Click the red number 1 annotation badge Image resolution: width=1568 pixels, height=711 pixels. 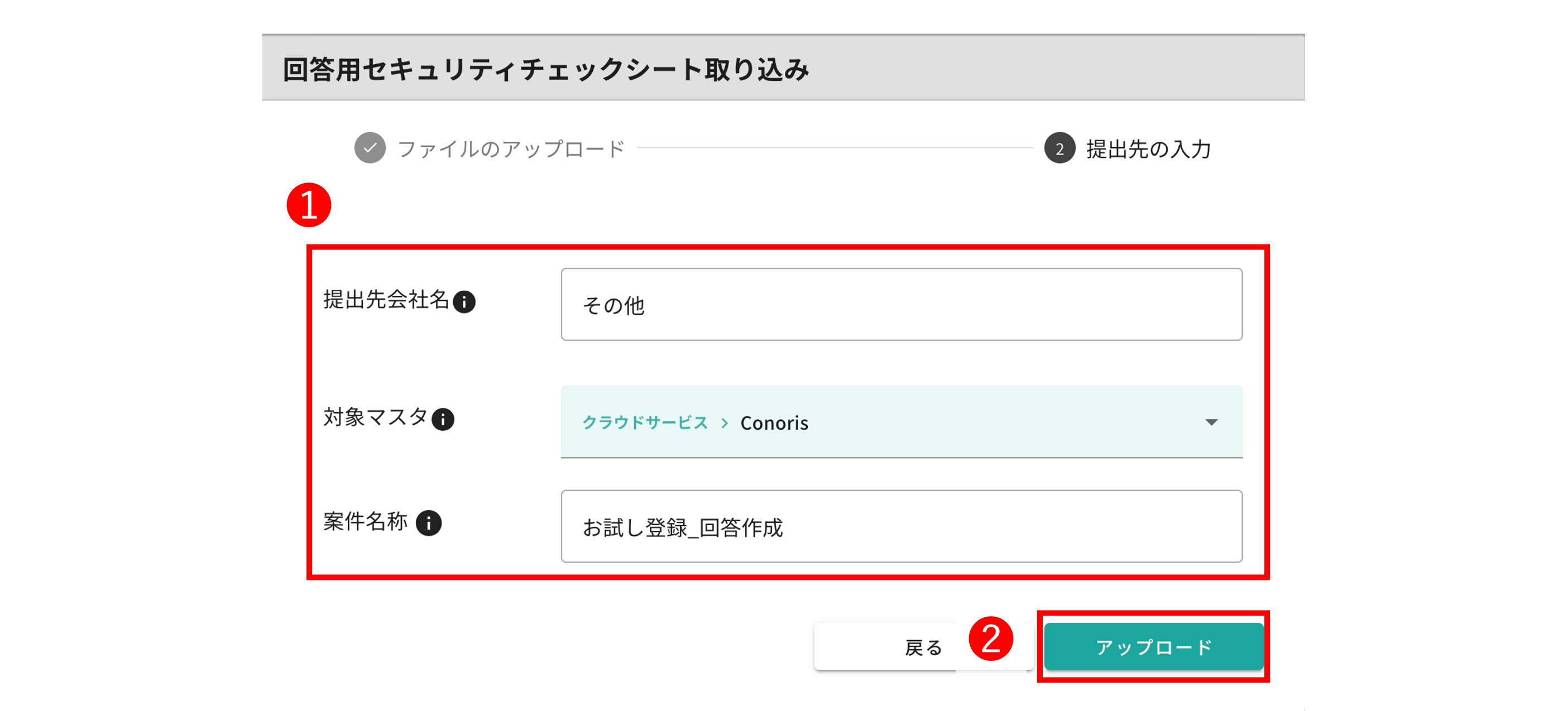(309, 205)
